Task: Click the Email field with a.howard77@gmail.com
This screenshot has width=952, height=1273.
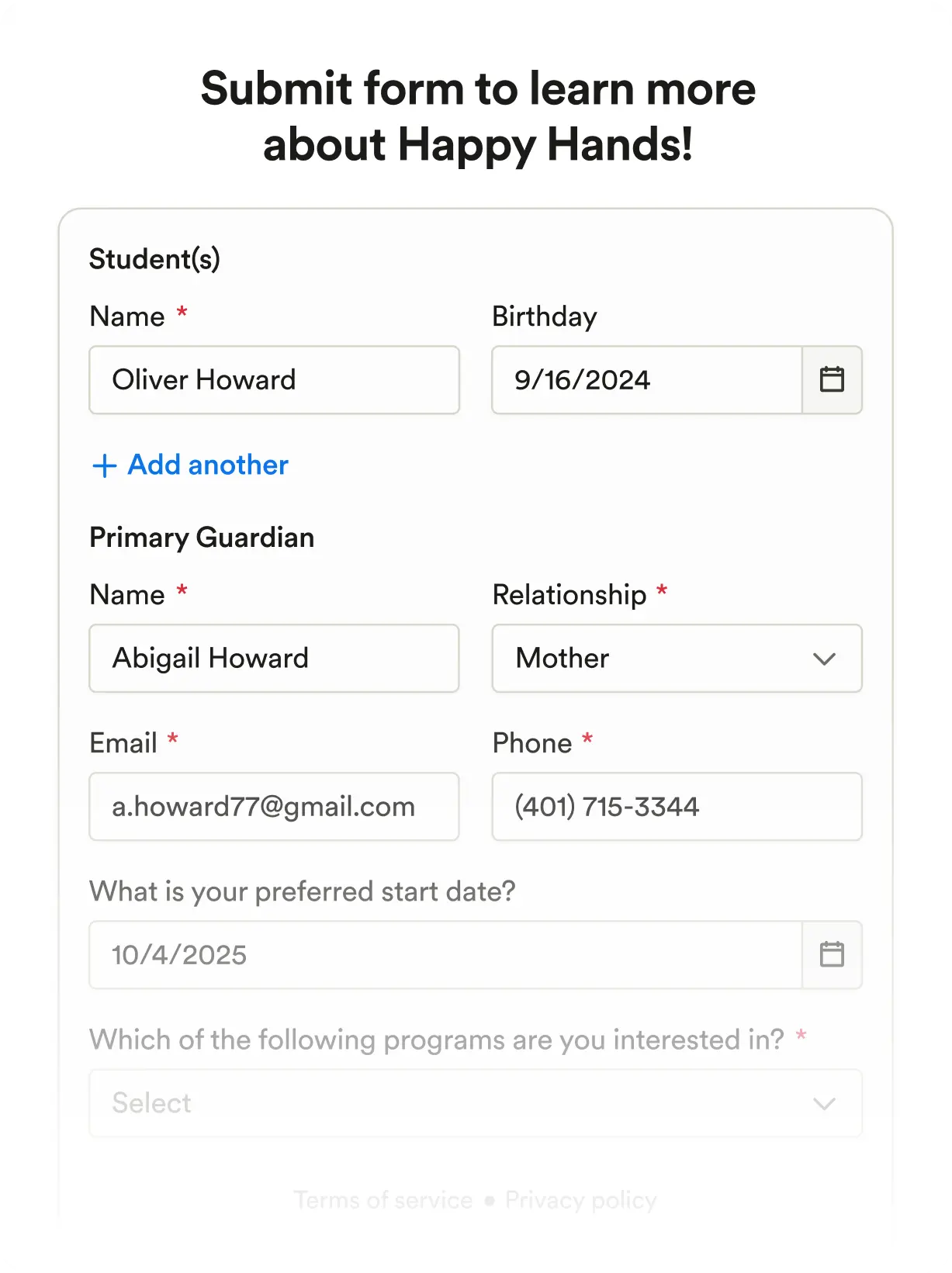Action: point(274,807)
